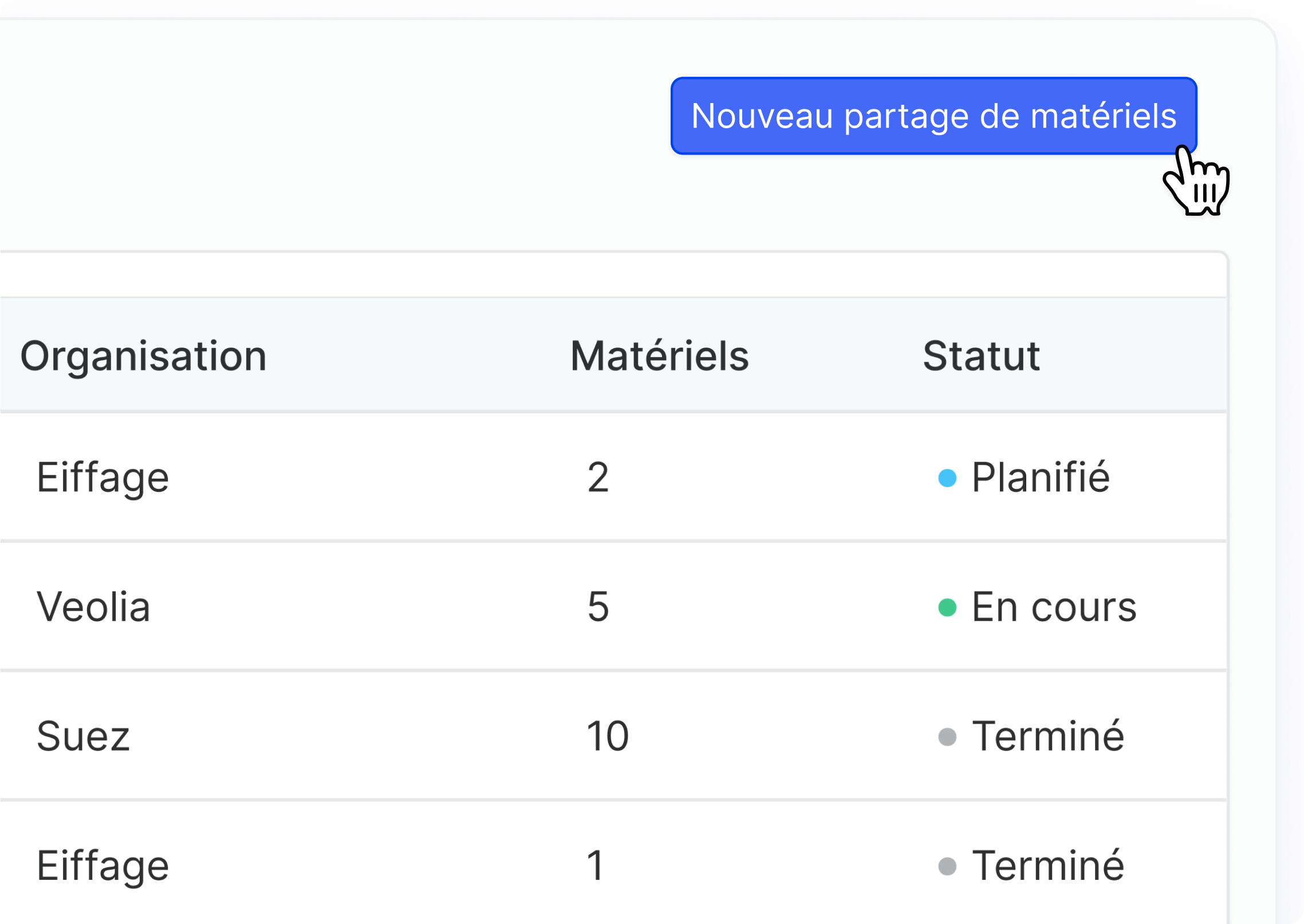The width and height of the screenshot is (1304, 924).
Task: Select the Matériels column header
Action: tap(659, 356)
